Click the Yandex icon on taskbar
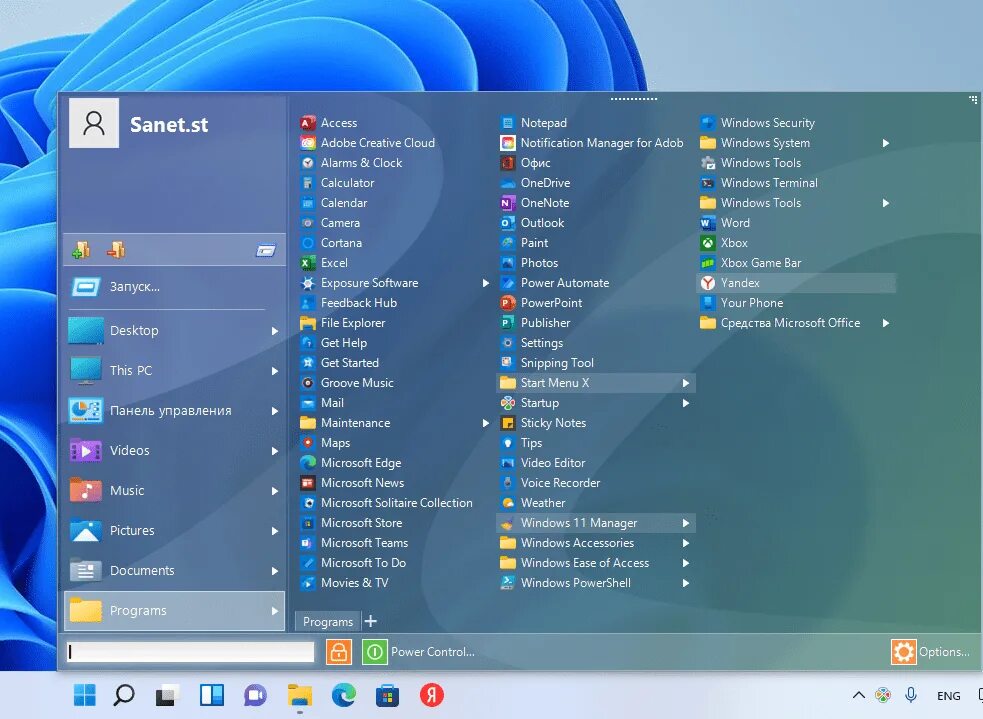The height and width of the screenshot is (719, 983). click(431, 695)
